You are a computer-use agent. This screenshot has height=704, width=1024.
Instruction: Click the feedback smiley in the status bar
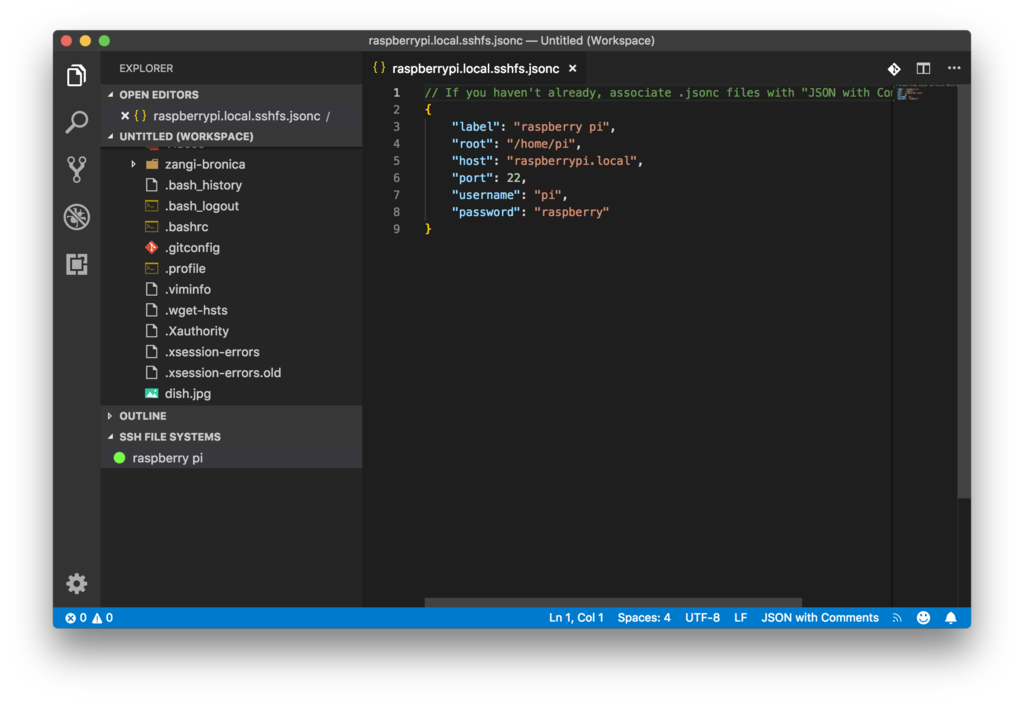[923, 618]
